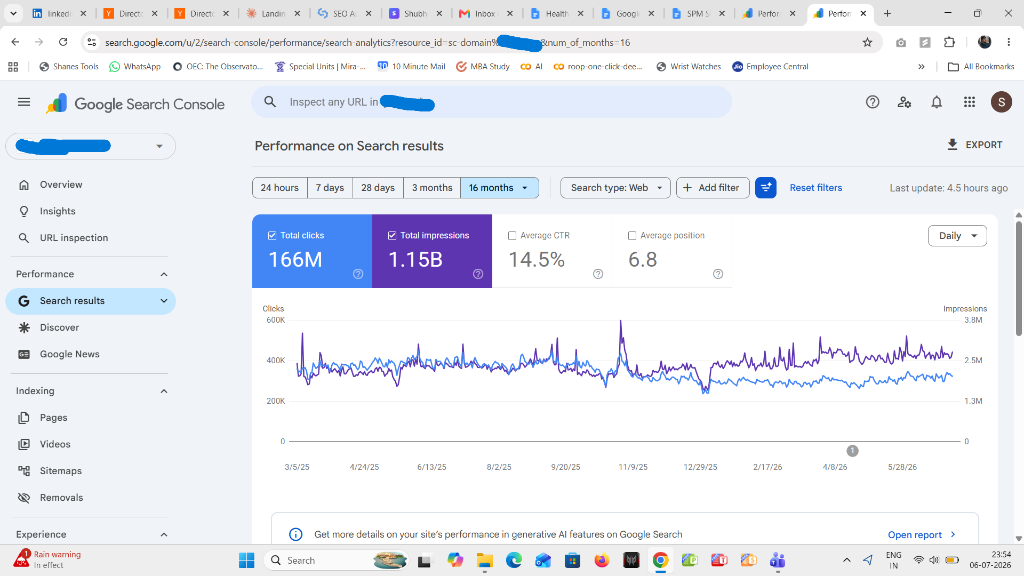1024x576 pixels.
Task: Enable the Average position checkbox
Action: 632,235
